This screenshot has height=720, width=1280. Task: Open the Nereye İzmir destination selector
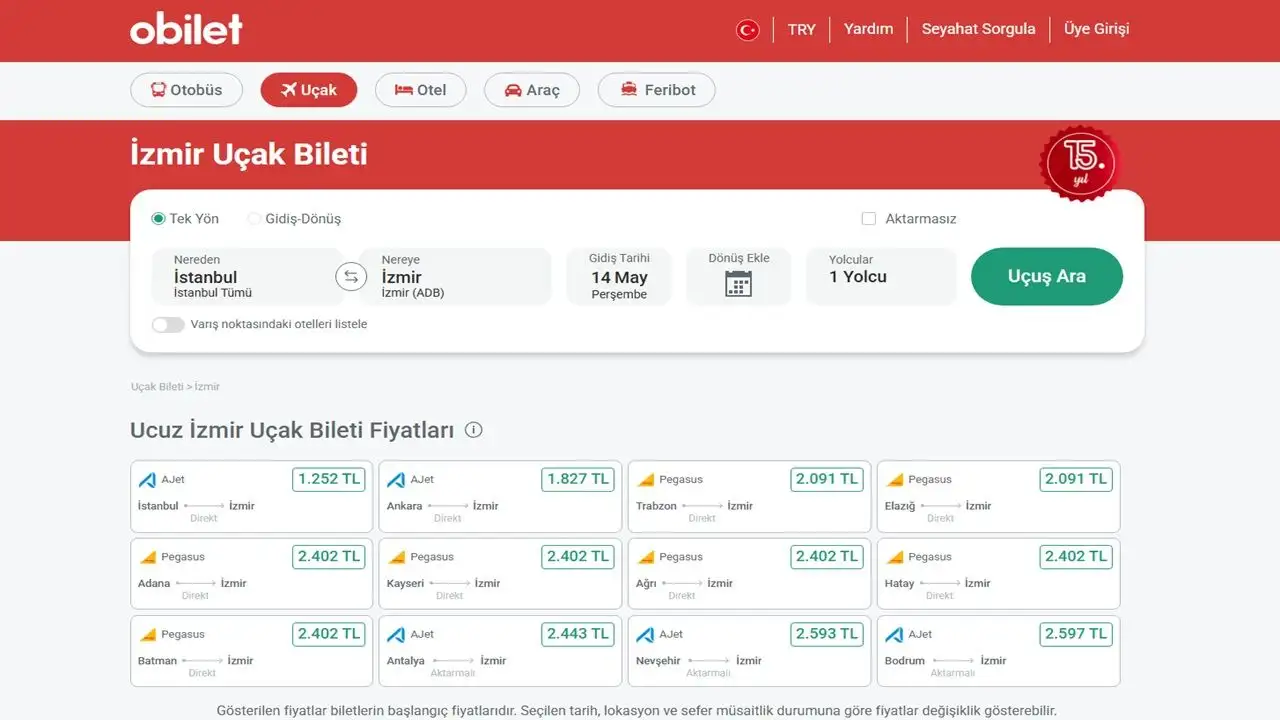pos(456,276)
